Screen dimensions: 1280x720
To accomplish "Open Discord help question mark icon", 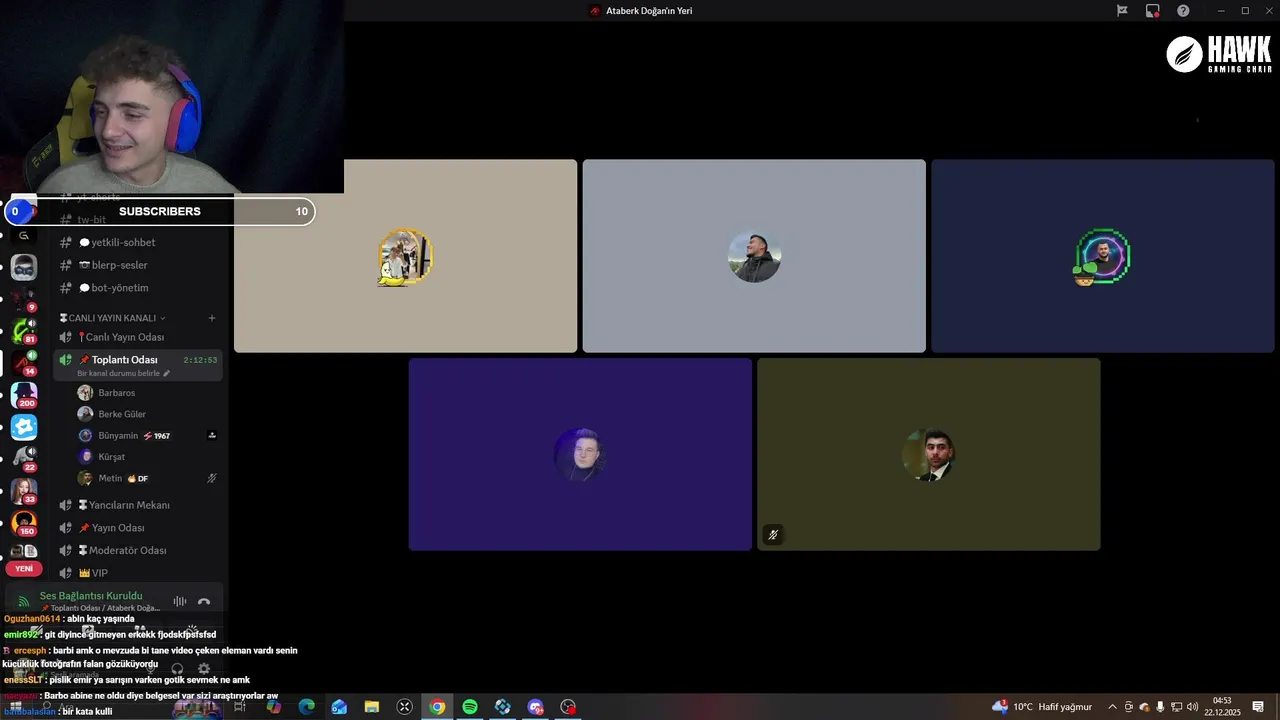I will coord(1183,11).
